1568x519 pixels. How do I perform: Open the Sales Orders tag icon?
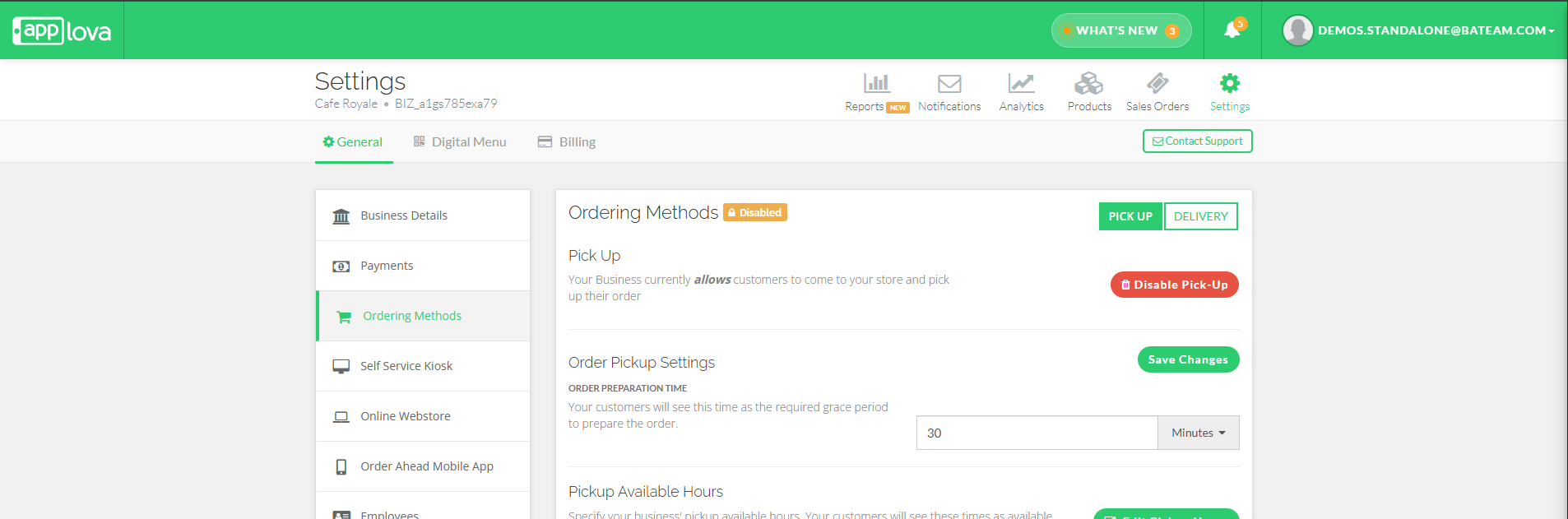(x=1157, y=83)
